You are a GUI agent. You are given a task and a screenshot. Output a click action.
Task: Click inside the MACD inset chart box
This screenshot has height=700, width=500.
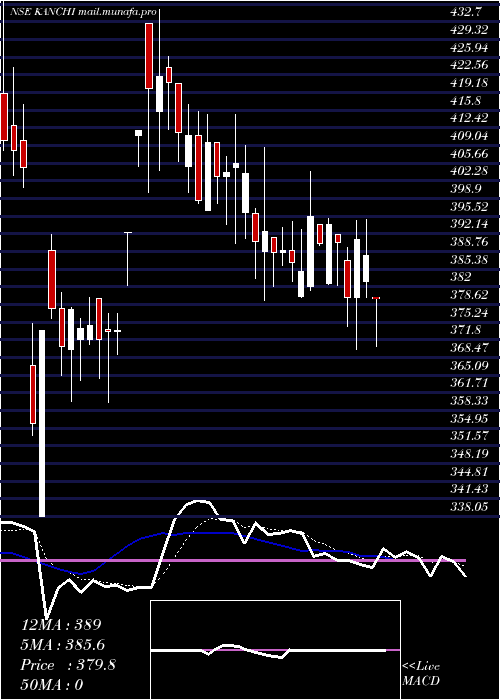275,650
